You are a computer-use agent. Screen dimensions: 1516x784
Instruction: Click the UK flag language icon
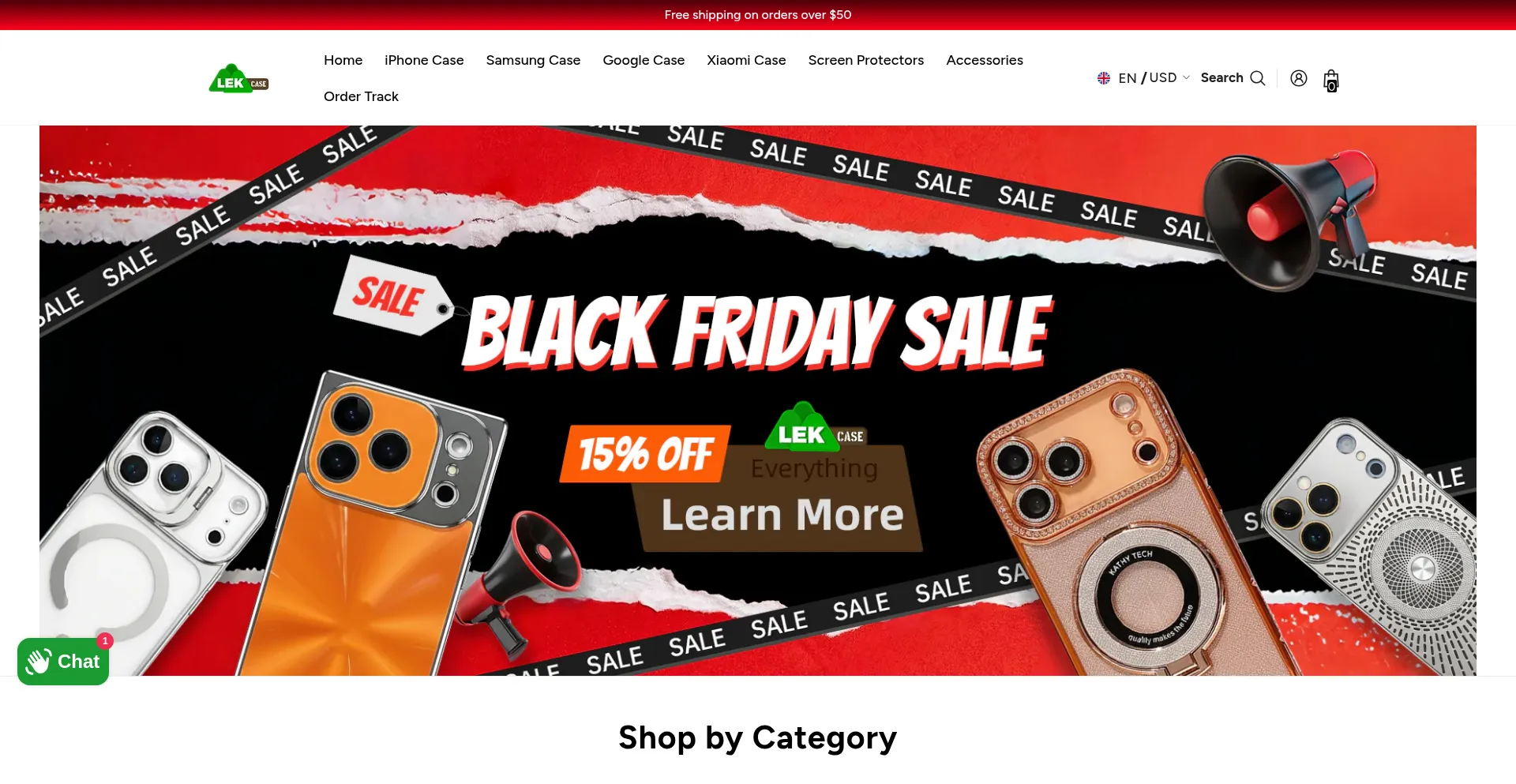1104,78
